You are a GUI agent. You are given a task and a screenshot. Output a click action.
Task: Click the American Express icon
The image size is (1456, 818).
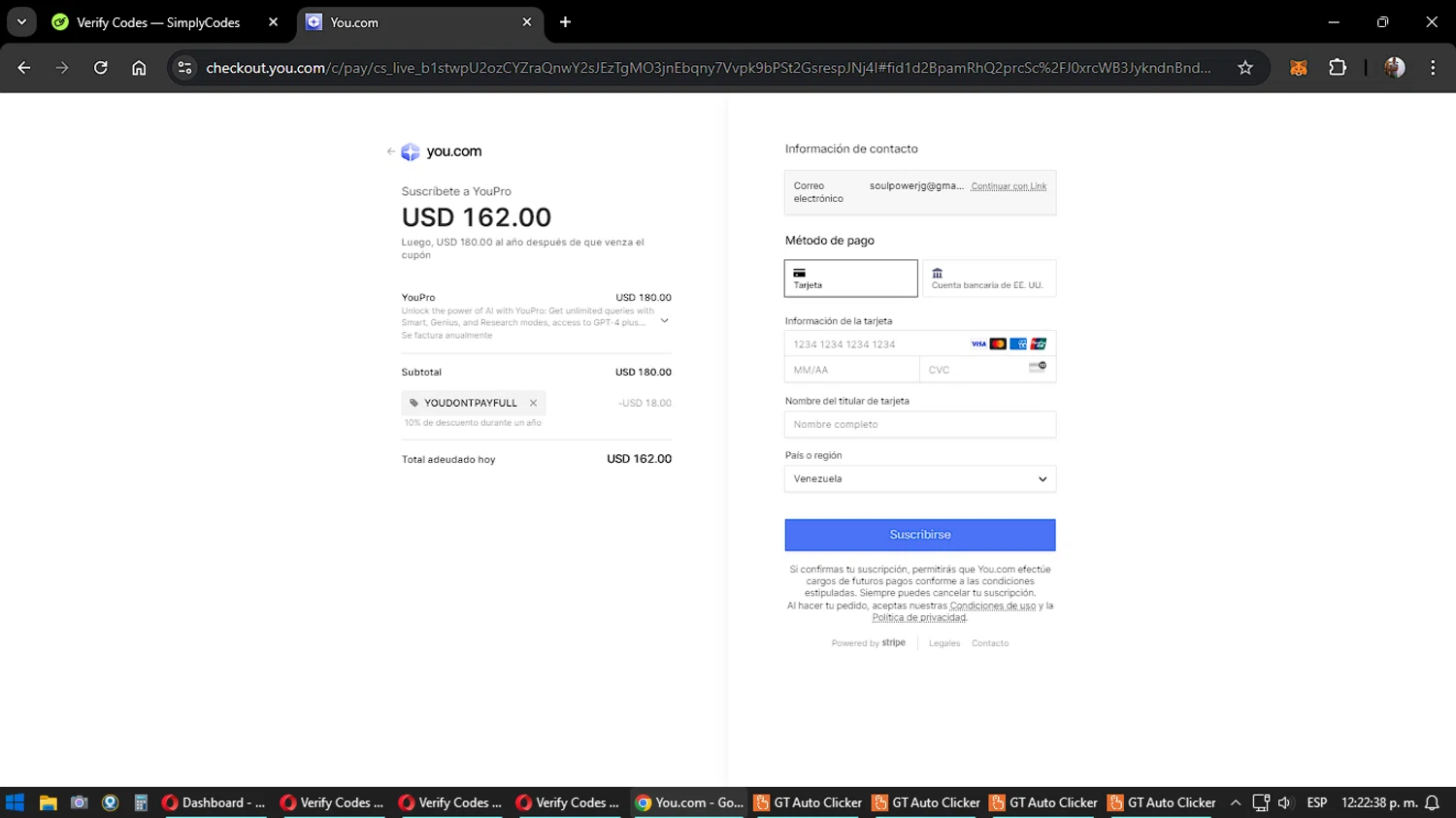click(1018, 344)
